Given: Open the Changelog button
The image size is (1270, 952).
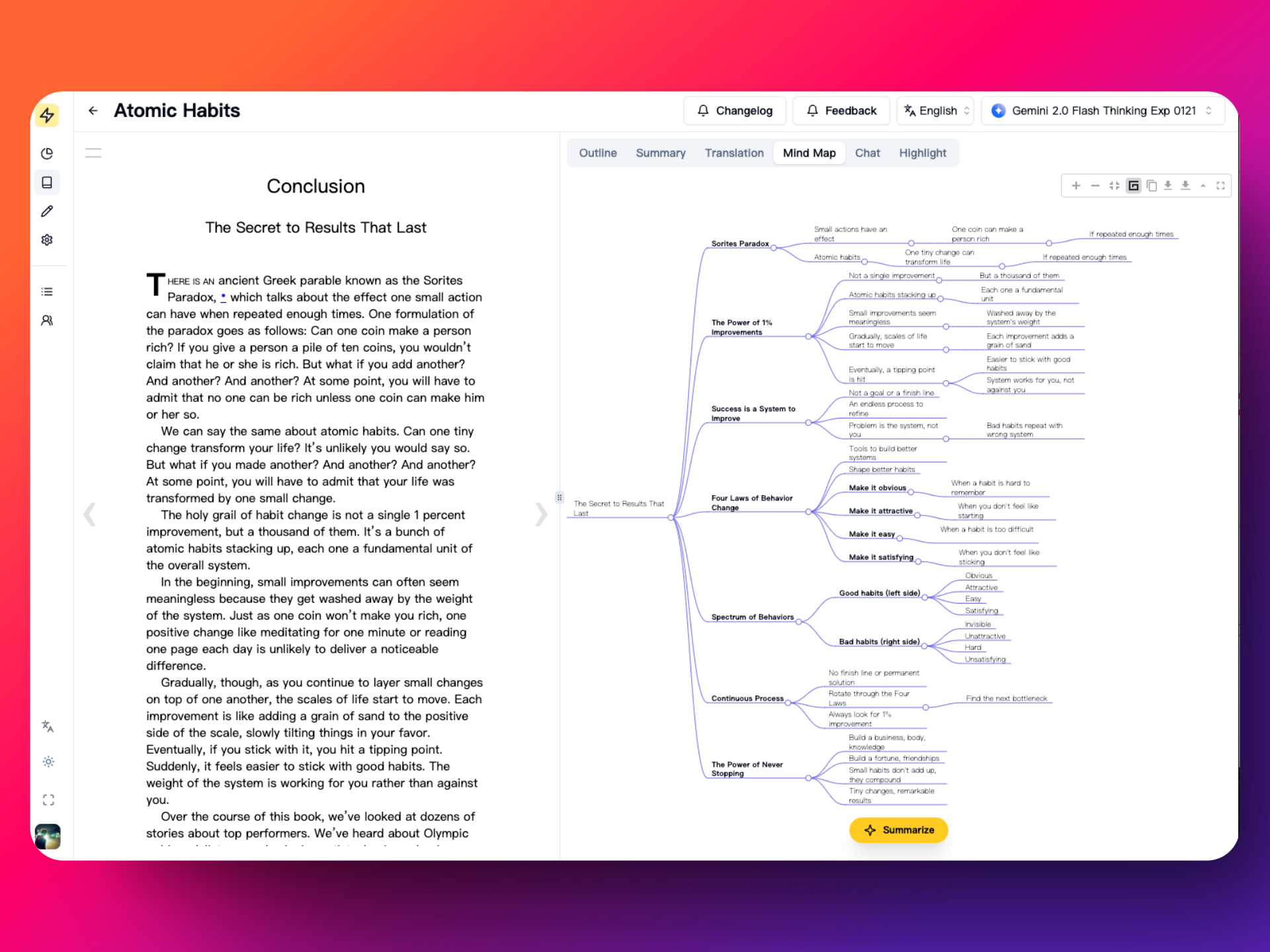Looking at the screenshot, I should coord(734,110).
